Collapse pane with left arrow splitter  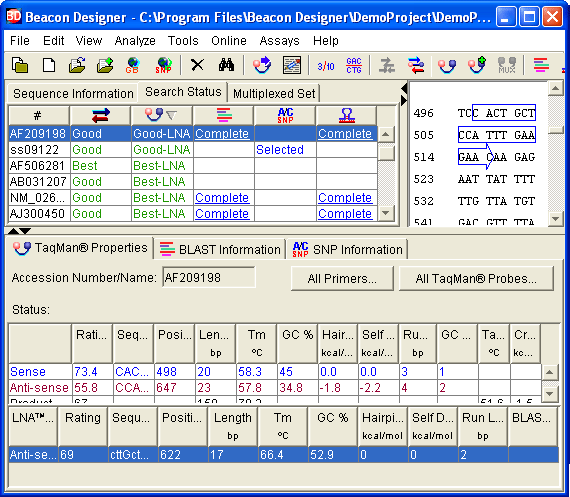(404, 88)
